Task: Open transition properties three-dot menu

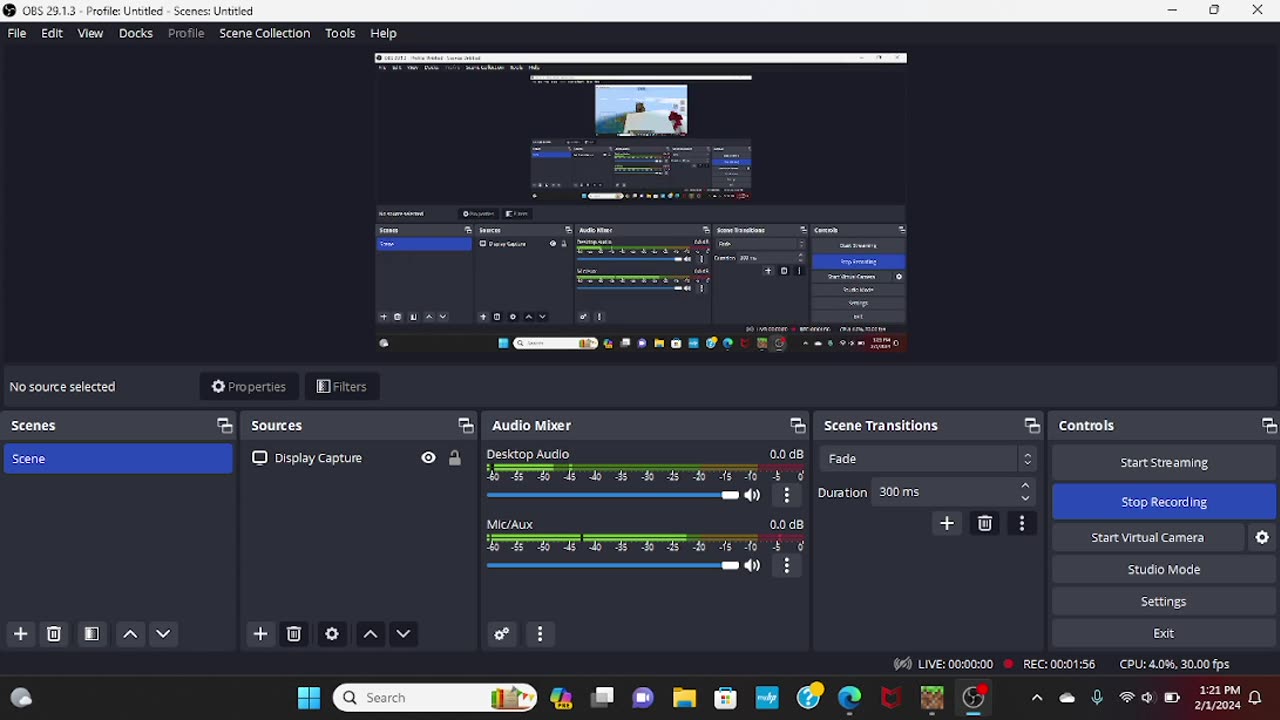Action: tap(1021, 523)
